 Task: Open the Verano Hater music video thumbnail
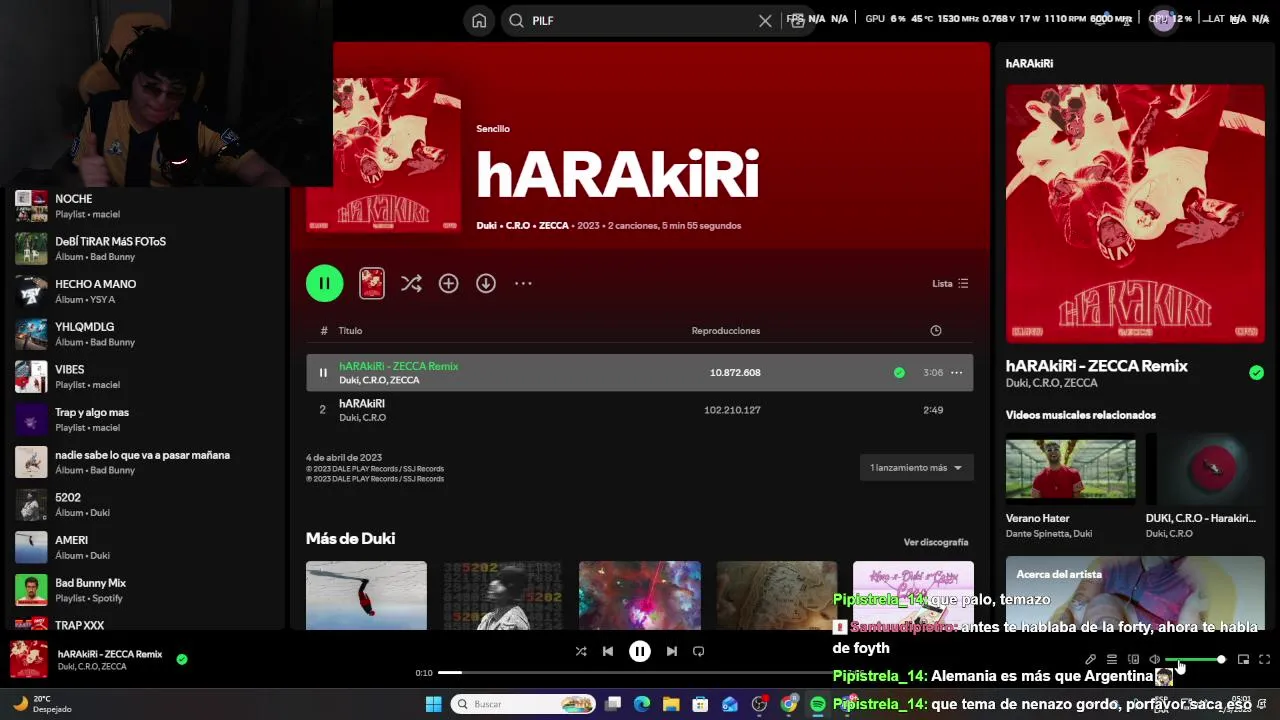[x=1070, y=468]
